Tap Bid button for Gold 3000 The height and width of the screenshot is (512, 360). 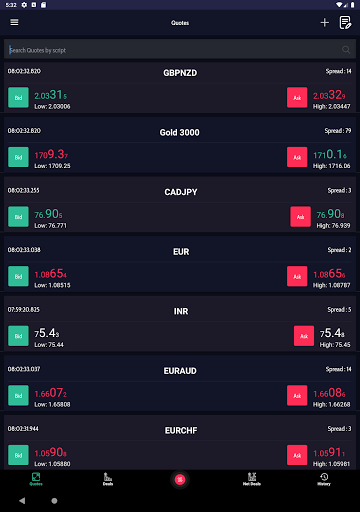coord(18,157)
